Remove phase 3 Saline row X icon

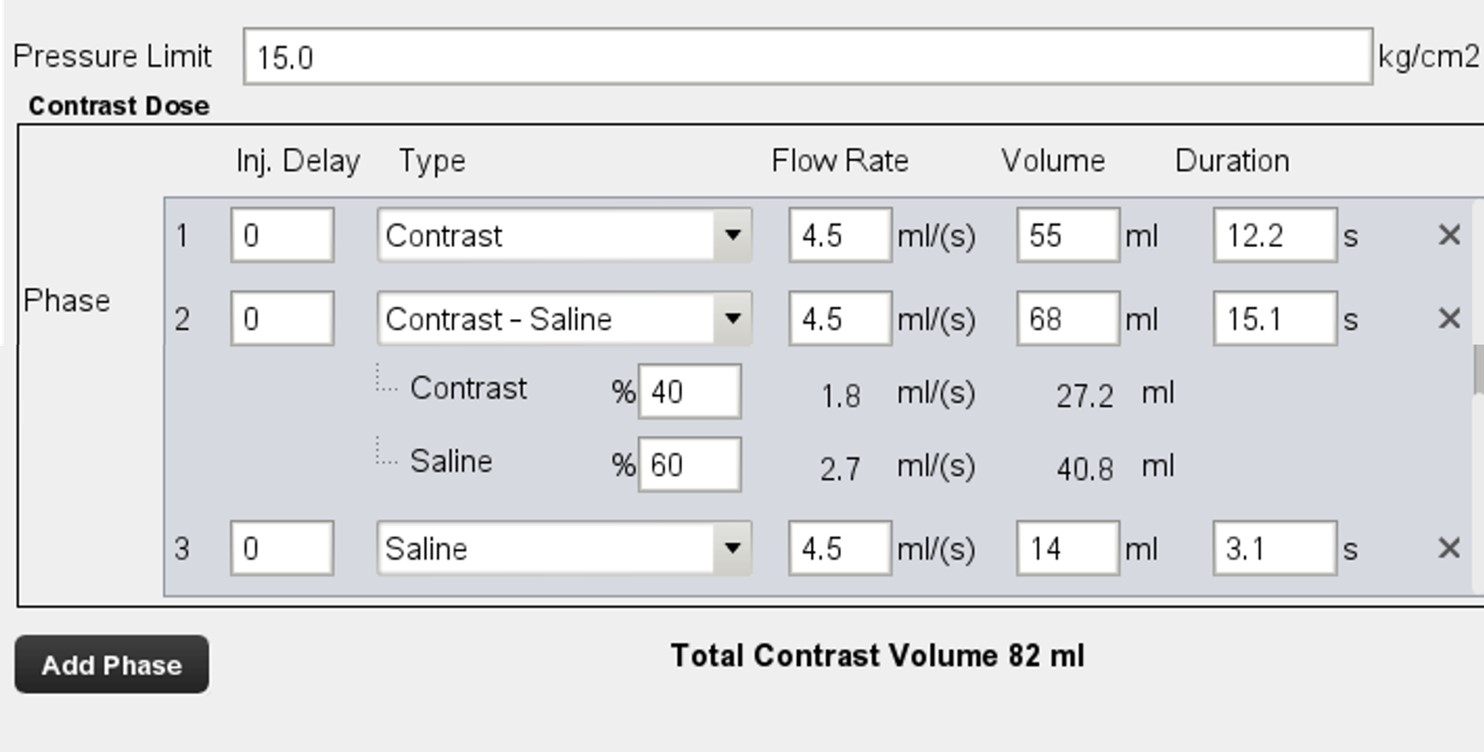pyautogui.click(x=1449, y=548)
